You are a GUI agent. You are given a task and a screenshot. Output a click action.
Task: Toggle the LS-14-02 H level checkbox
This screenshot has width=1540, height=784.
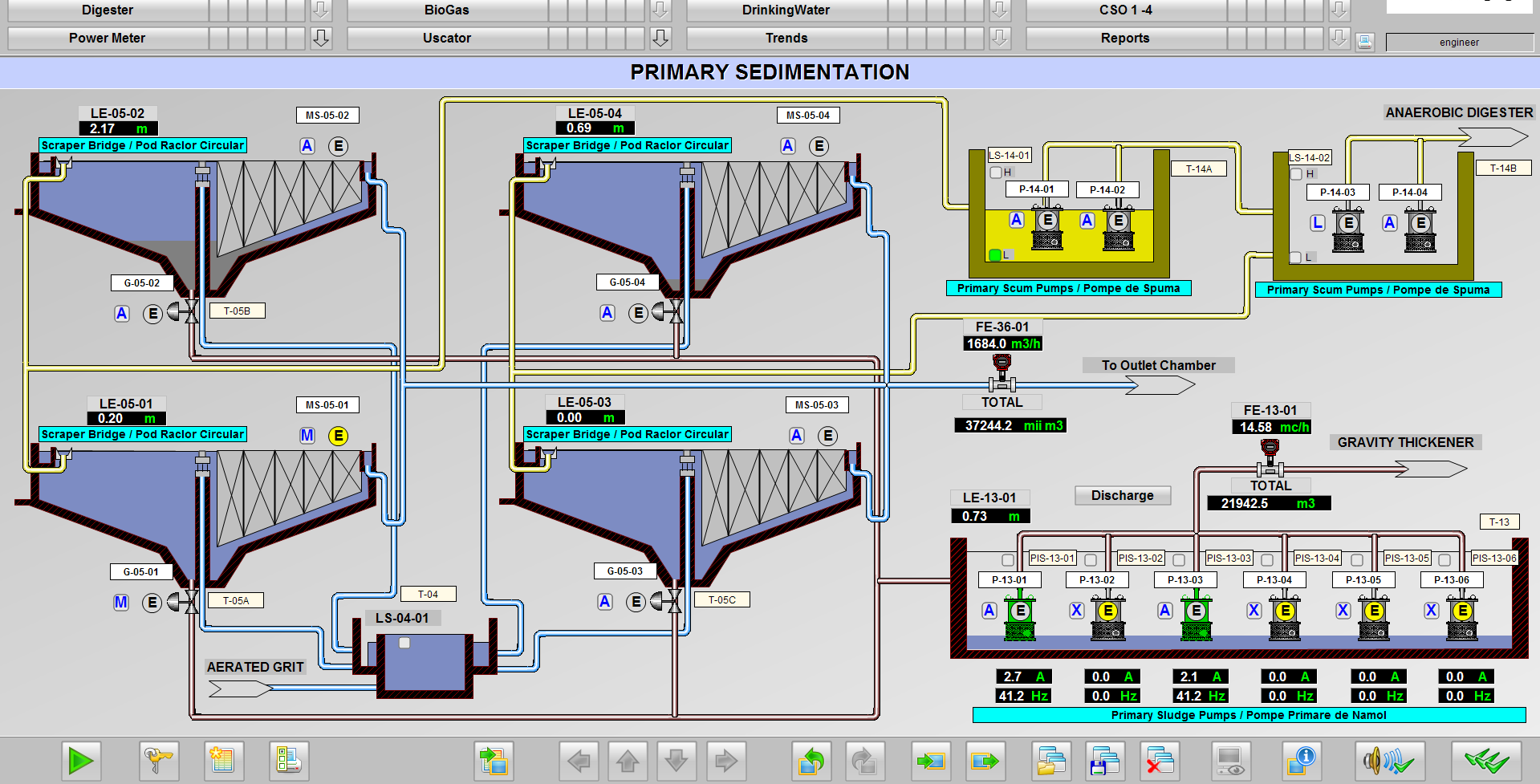(x=1296, y=174)
